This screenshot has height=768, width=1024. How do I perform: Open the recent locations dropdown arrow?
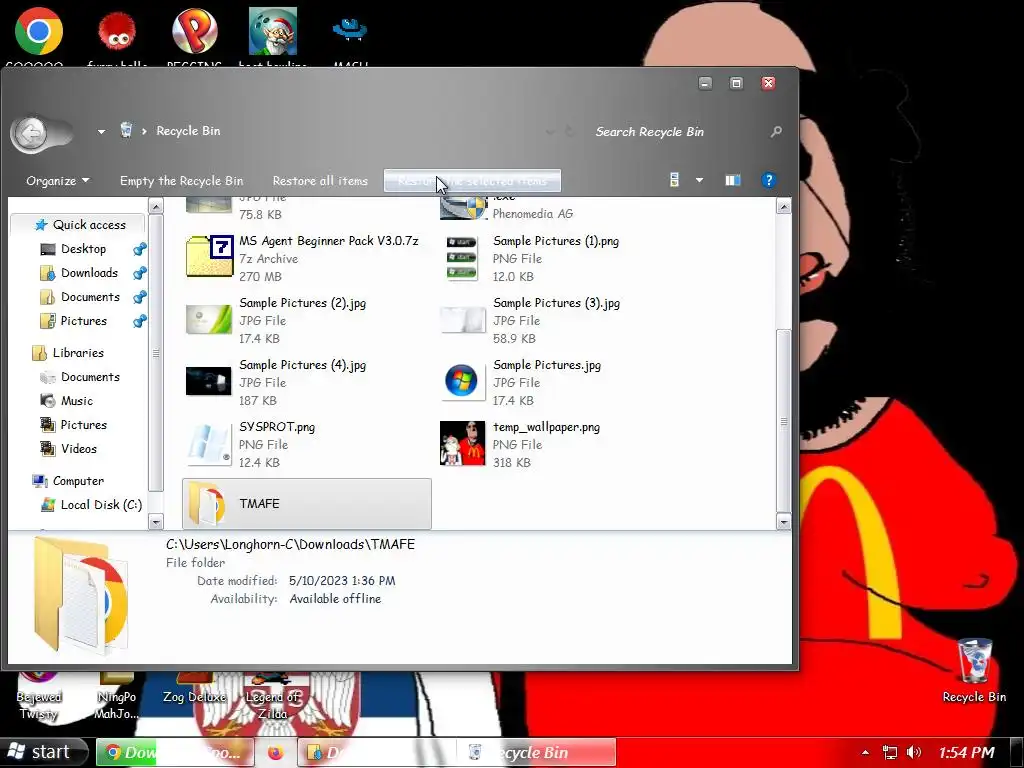pyautogui.click(x=101, y=132)
